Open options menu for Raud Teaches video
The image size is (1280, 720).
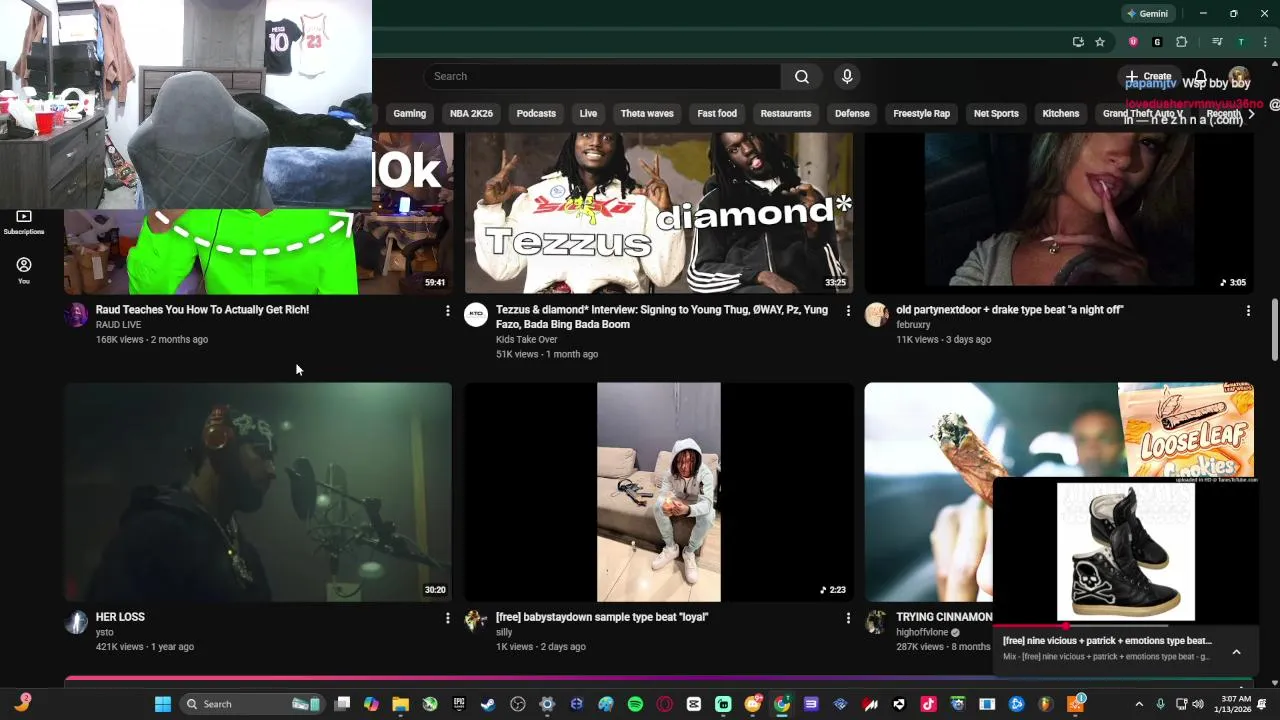click(x=447, y=311)
